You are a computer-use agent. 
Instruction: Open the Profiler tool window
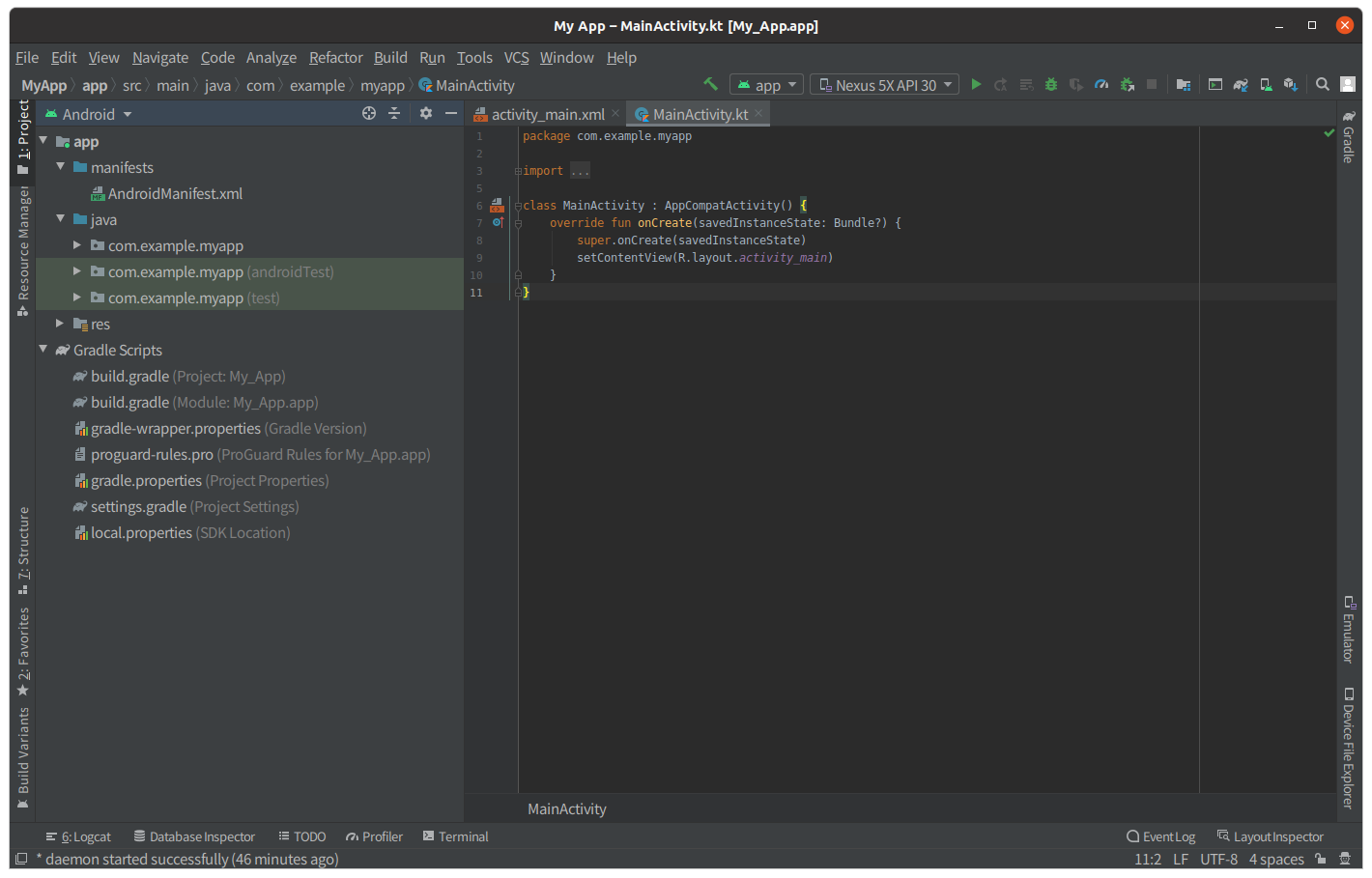(x=374, y=836)
